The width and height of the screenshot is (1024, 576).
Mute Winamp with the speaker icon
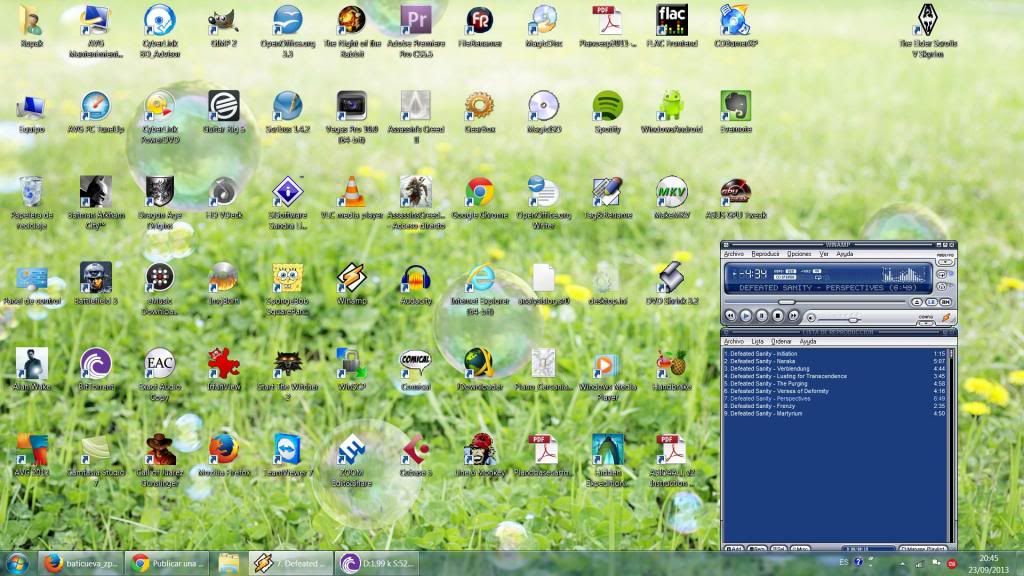tap(811, 318)
